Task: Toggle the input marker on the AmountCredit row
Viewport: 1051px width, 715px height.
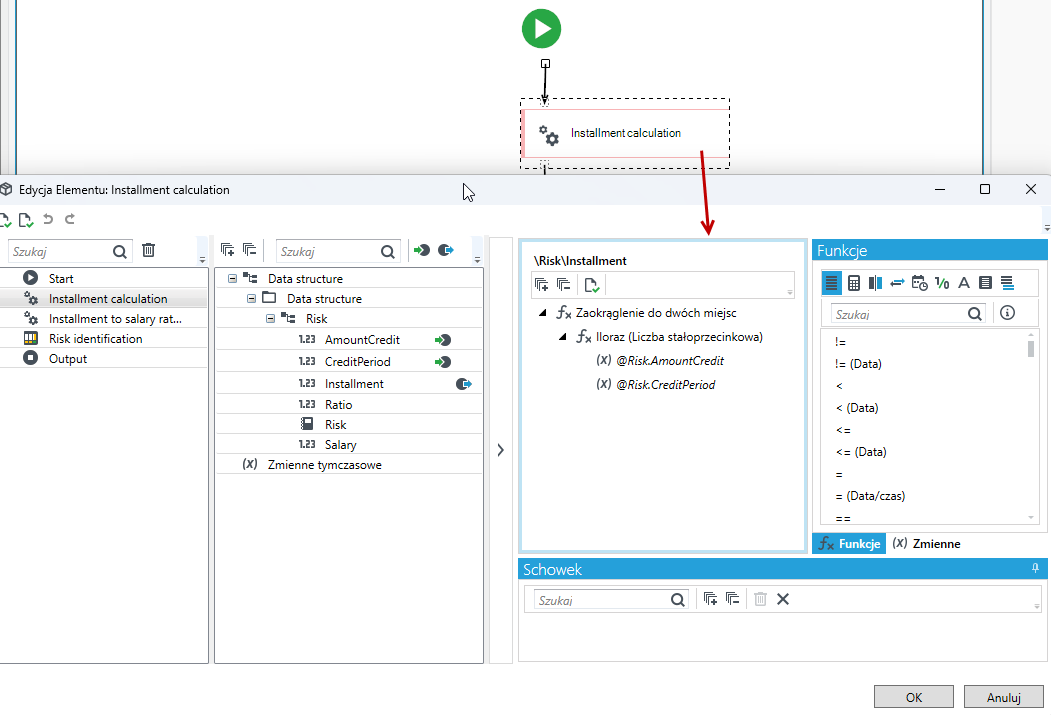Action: (x=442, y=340)
